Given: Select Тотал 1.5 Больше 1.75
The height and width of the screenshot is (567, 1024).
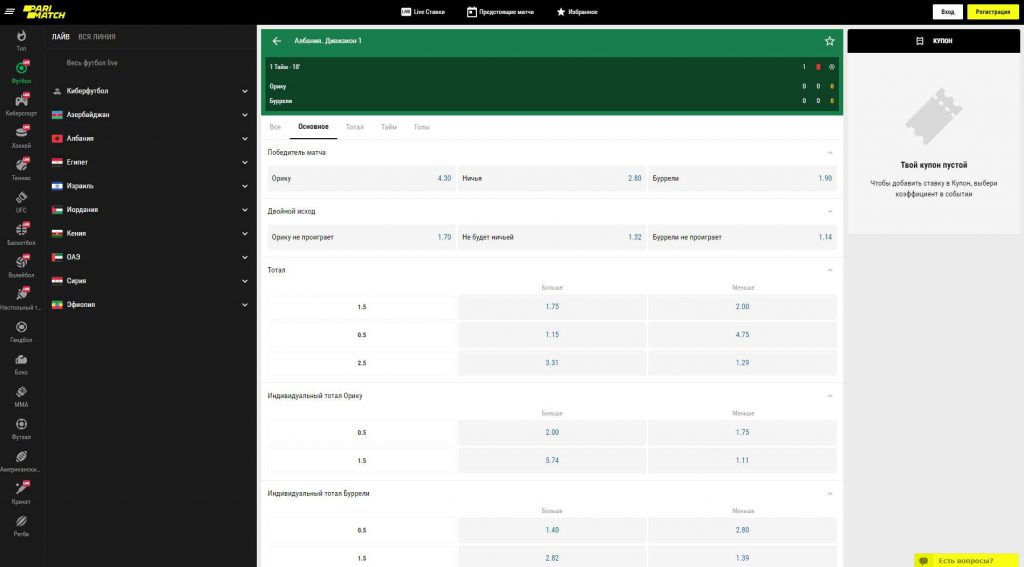Looking at the screenshot, I should coord(552,306).
